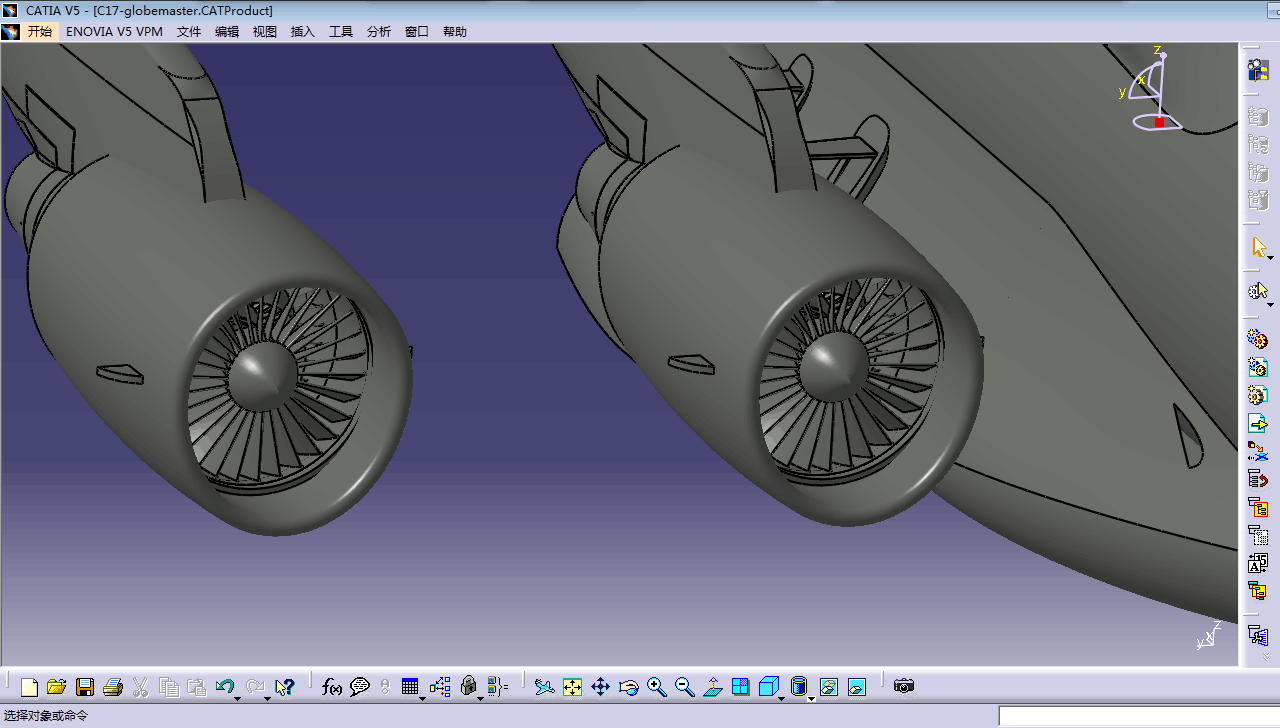Take a snapshot with the camera icon
Screen dimensions: 1280x728
click(904, 686)
